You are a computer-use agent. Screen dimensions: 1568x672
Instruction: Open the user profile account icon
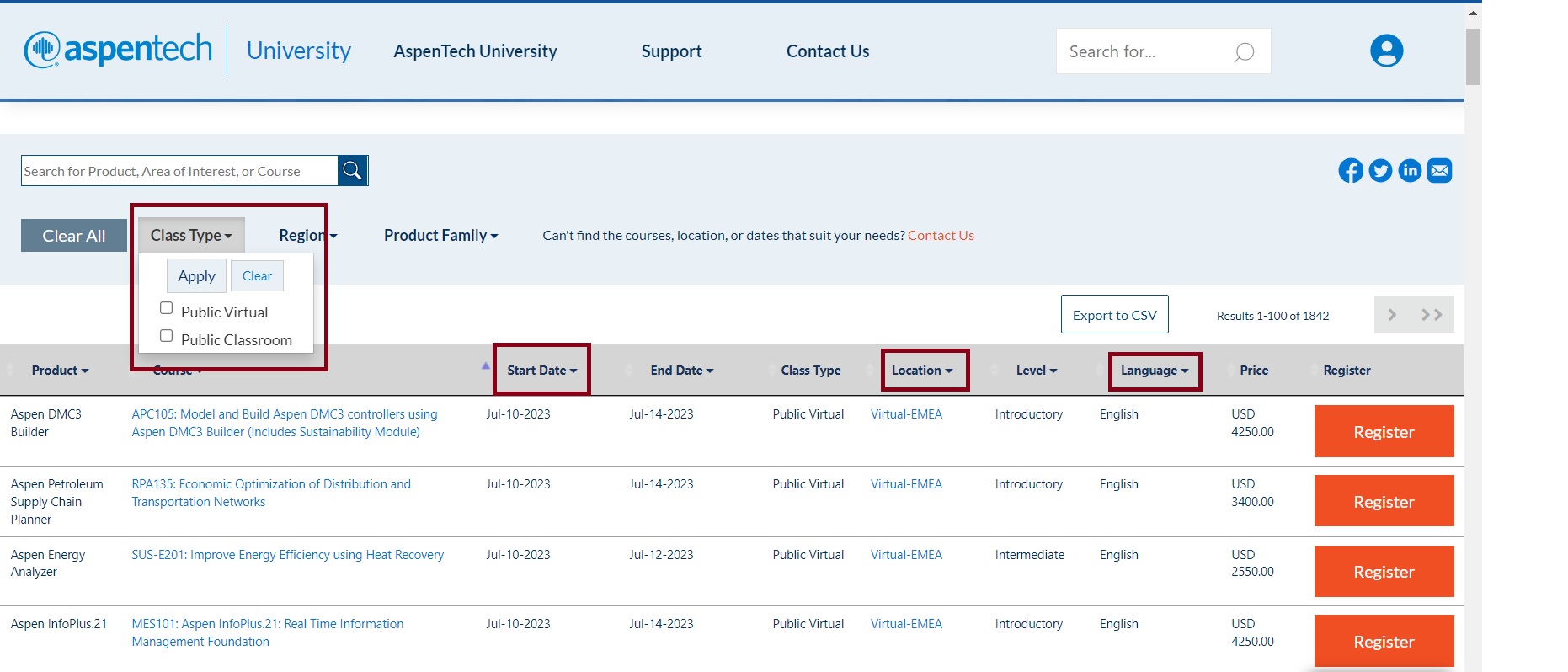click(x=1386, y=51)
